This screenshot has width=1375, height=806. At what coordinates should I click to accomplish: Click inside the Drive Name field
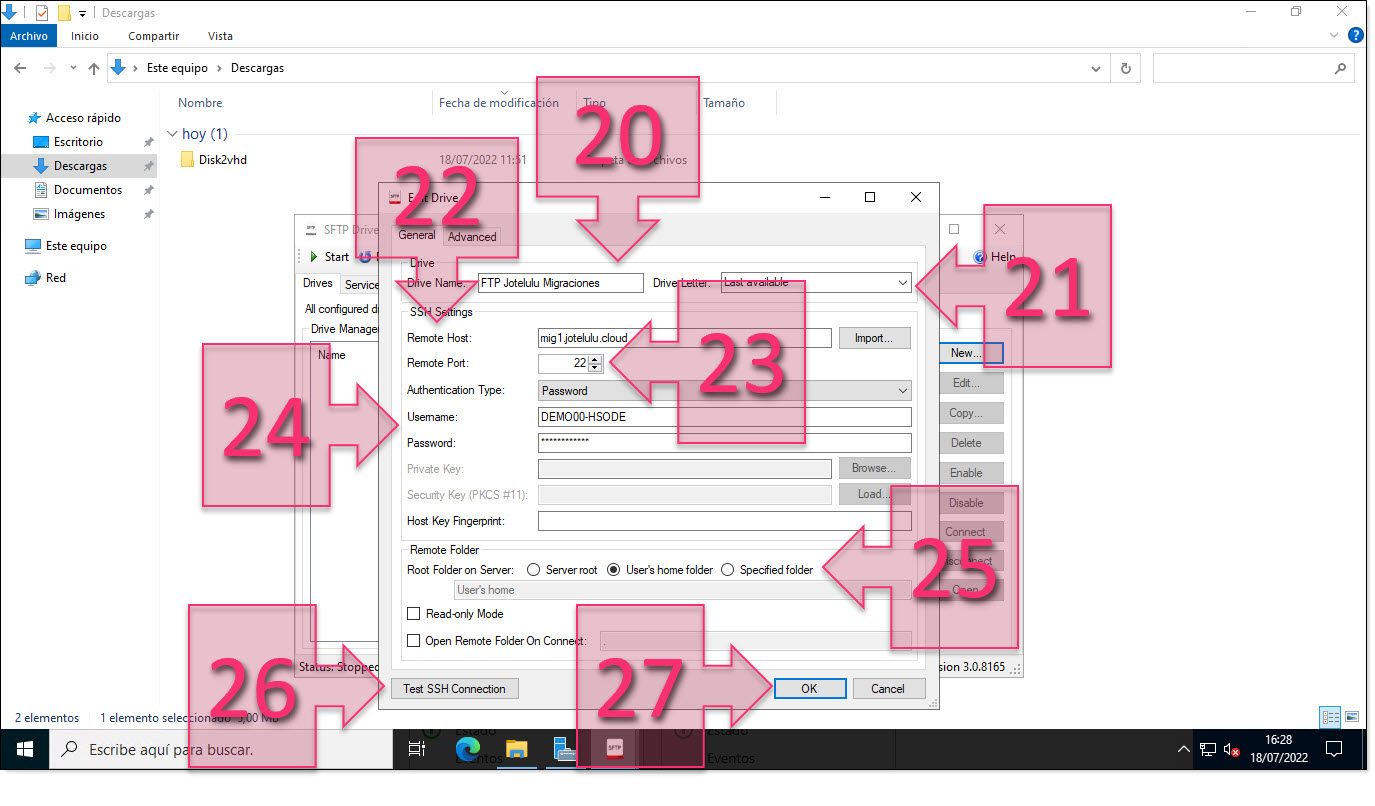(560, 283)
